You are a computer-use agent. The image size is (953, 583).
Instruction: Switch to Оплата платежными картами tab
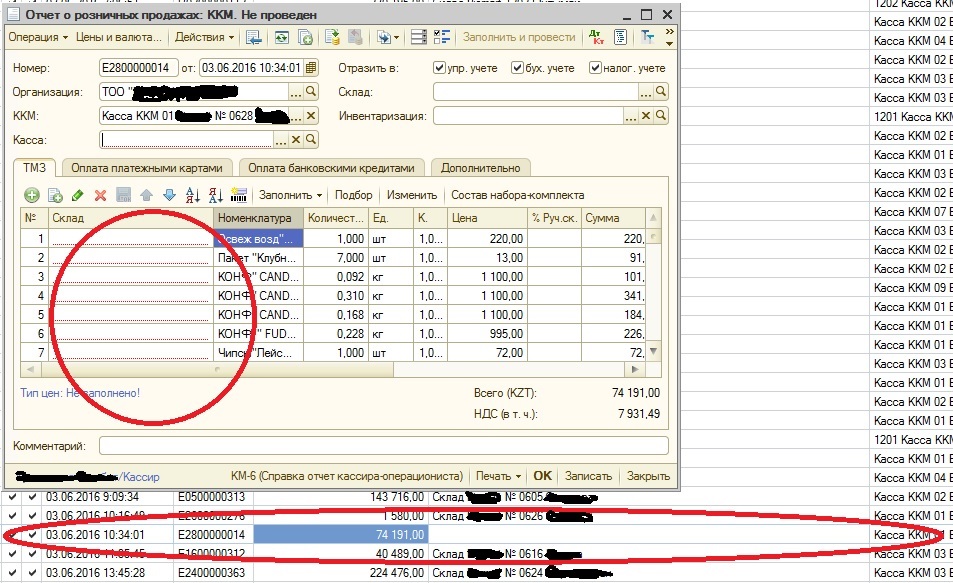click(146, 168)
